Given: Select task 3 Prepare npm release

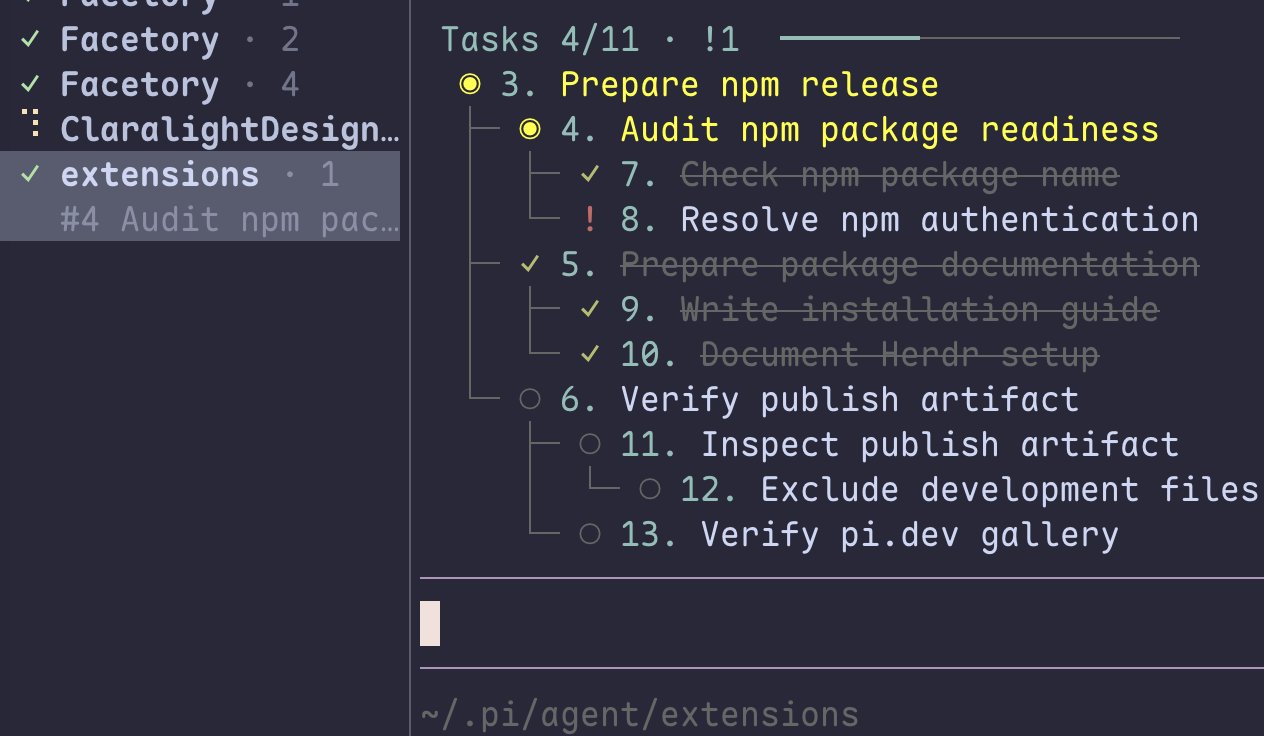Looking at the screenshot, I should pyautogui.click(x=720, y=84).
